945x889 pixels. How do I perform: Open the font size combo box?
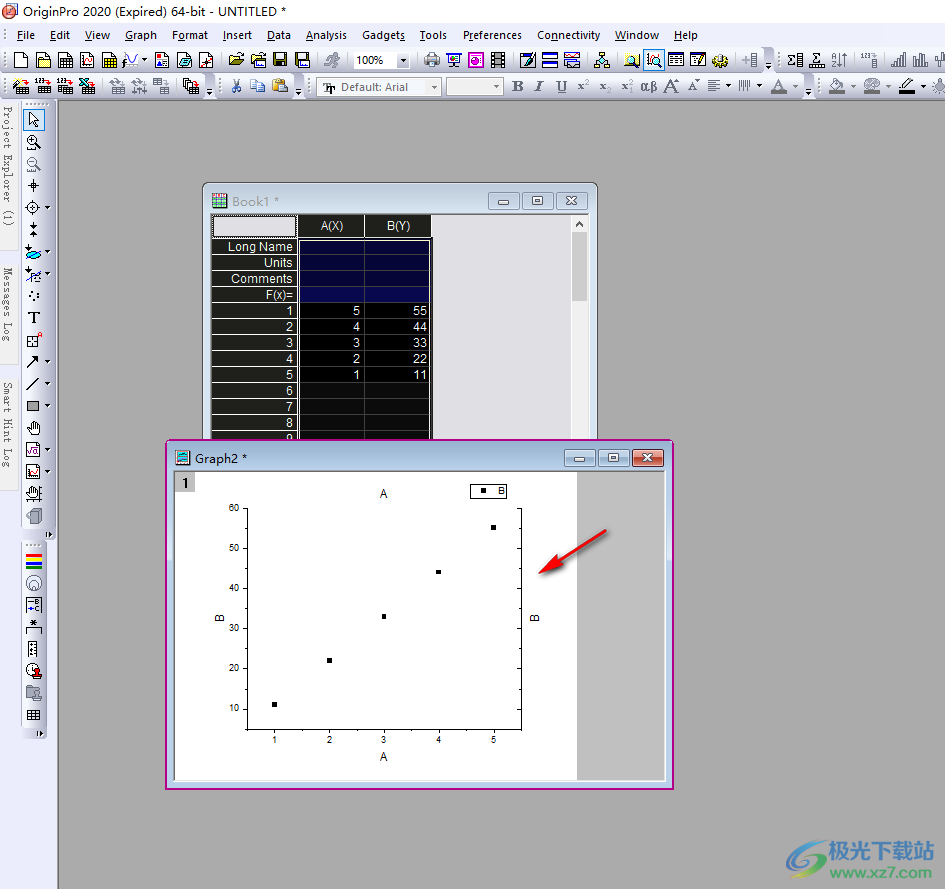(x=474, y=87)
